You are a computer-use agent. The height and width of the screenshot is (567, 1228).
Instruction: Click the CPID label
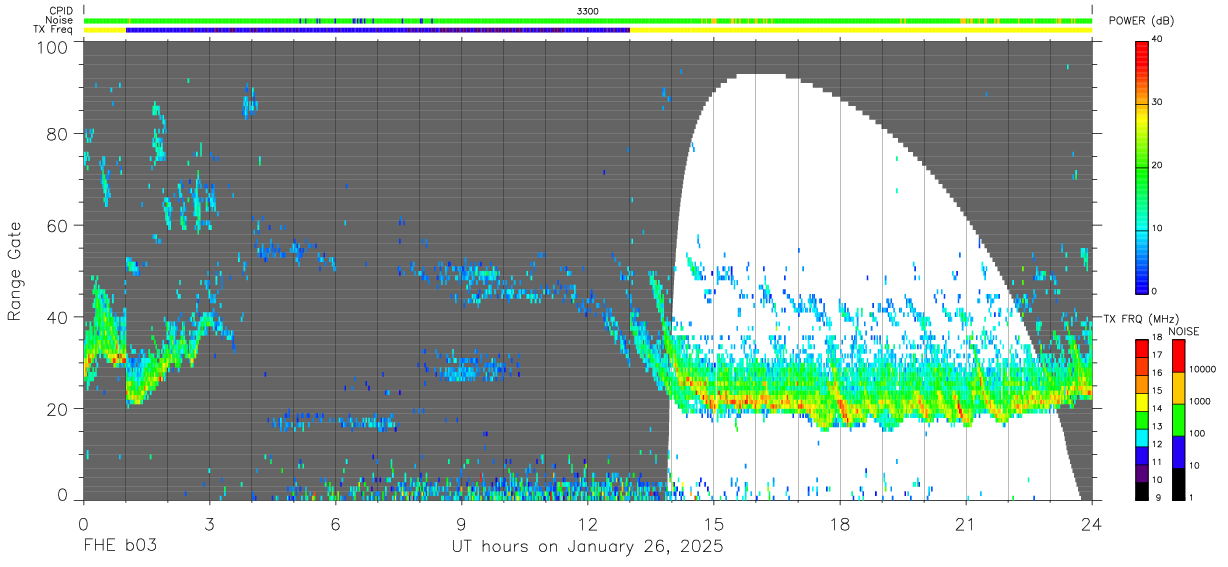[60, 11]
